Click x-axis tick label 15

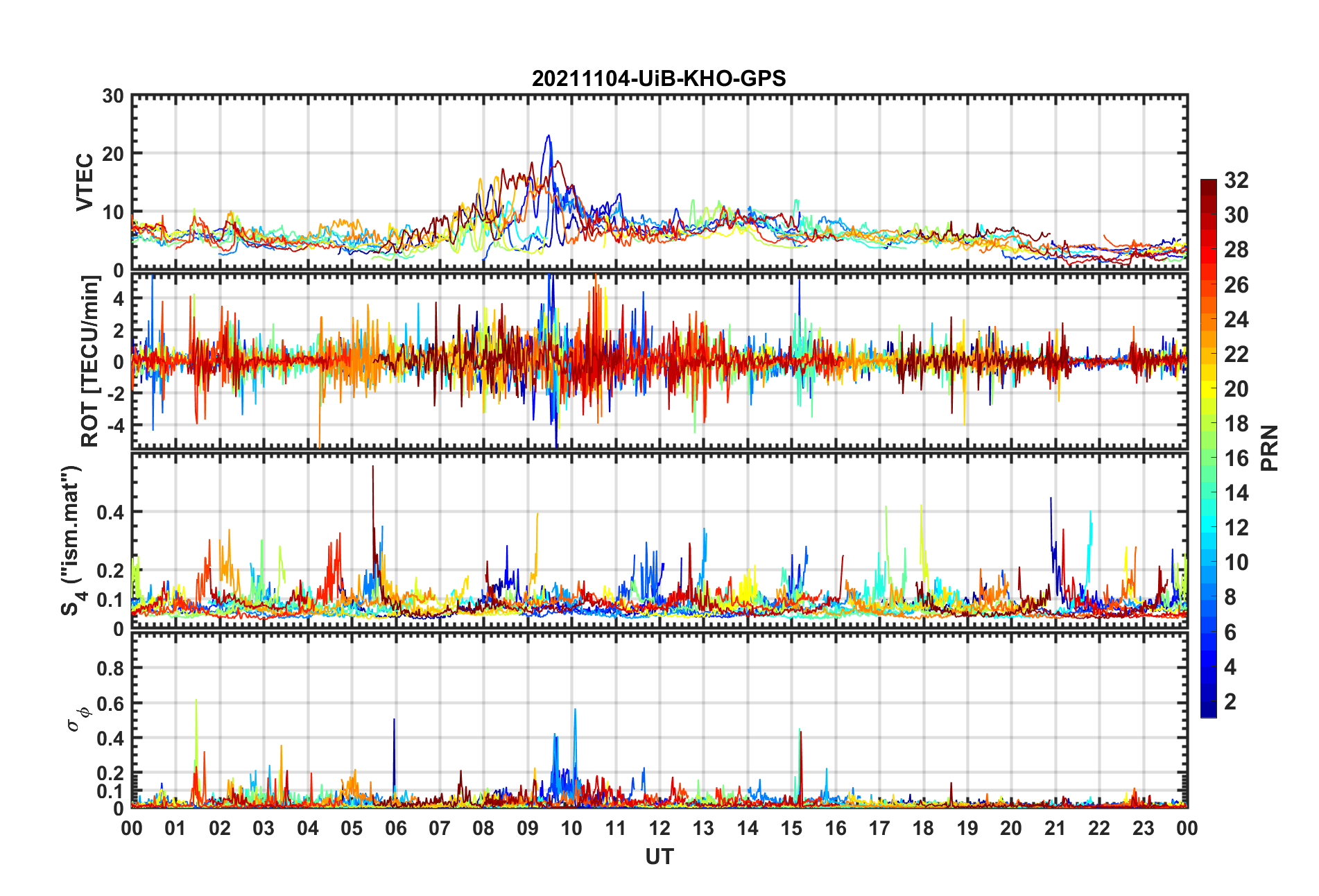pyautogui.click(x=791, y=828)
